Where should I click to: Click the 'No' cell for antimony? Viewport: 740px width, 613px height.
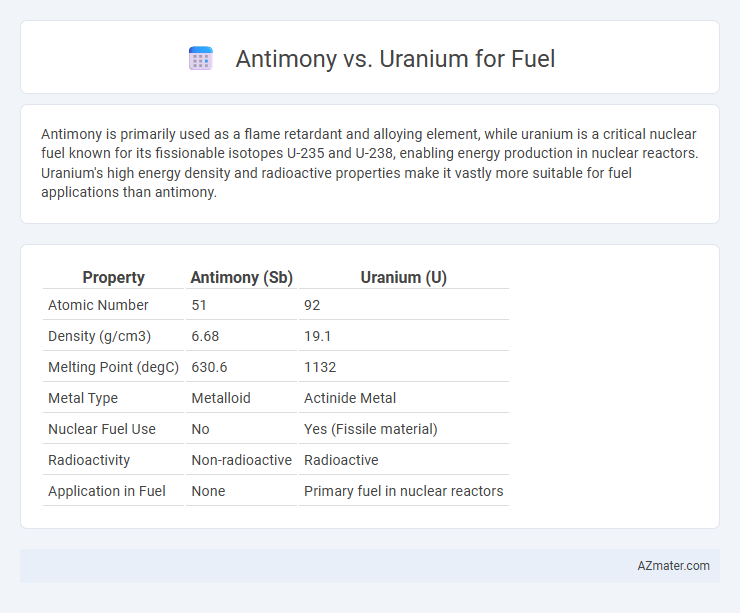point(200,429)
